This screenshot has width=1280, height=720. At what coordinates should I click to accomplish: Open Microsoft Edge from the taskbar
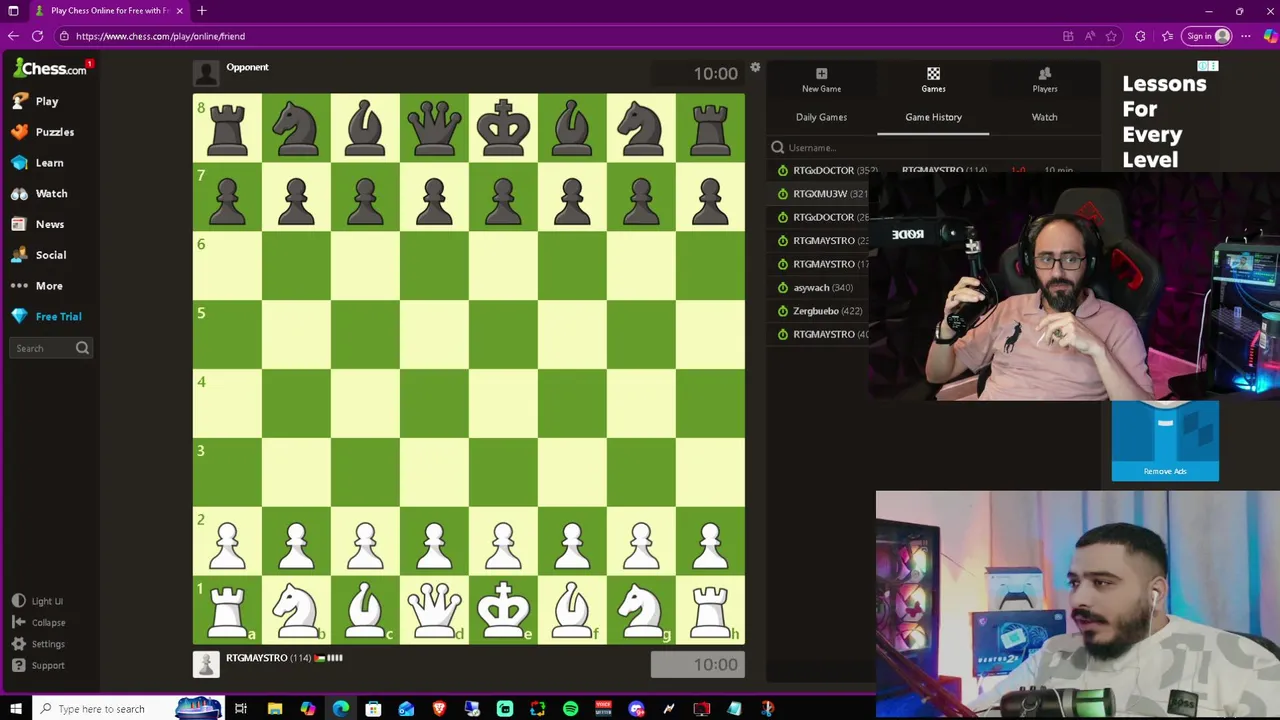click(340, 709)
